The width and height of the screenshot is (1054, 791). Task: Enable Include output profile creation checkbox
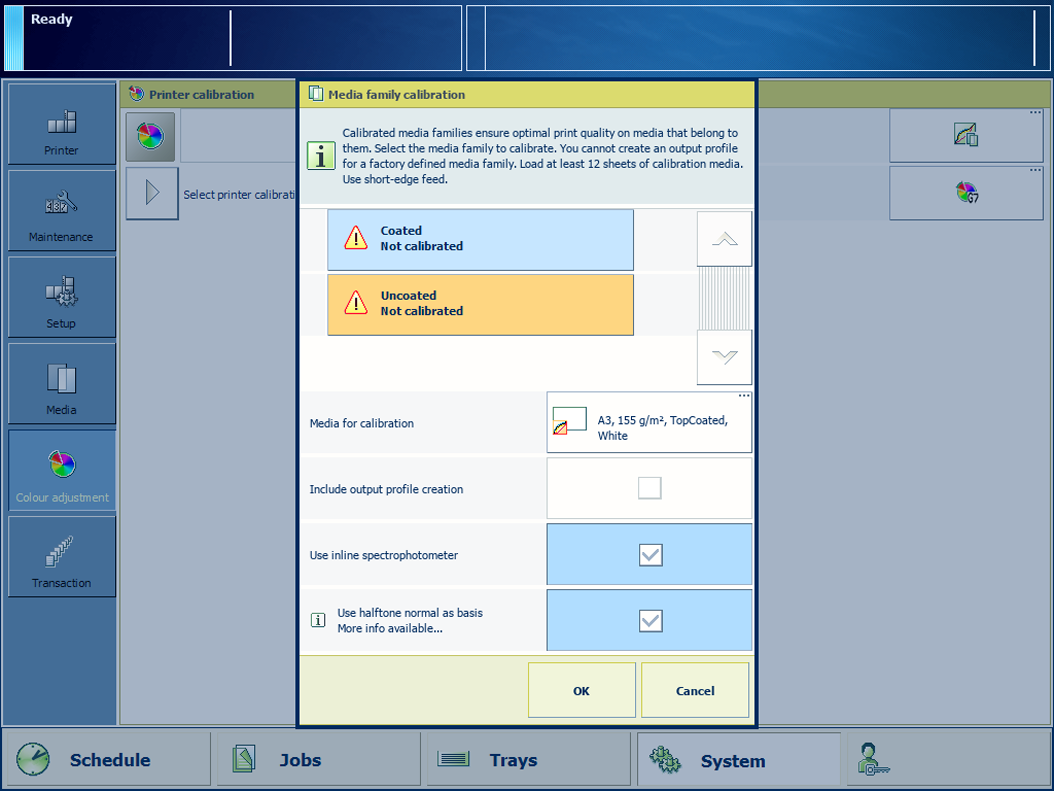click(x=650, y=488)
